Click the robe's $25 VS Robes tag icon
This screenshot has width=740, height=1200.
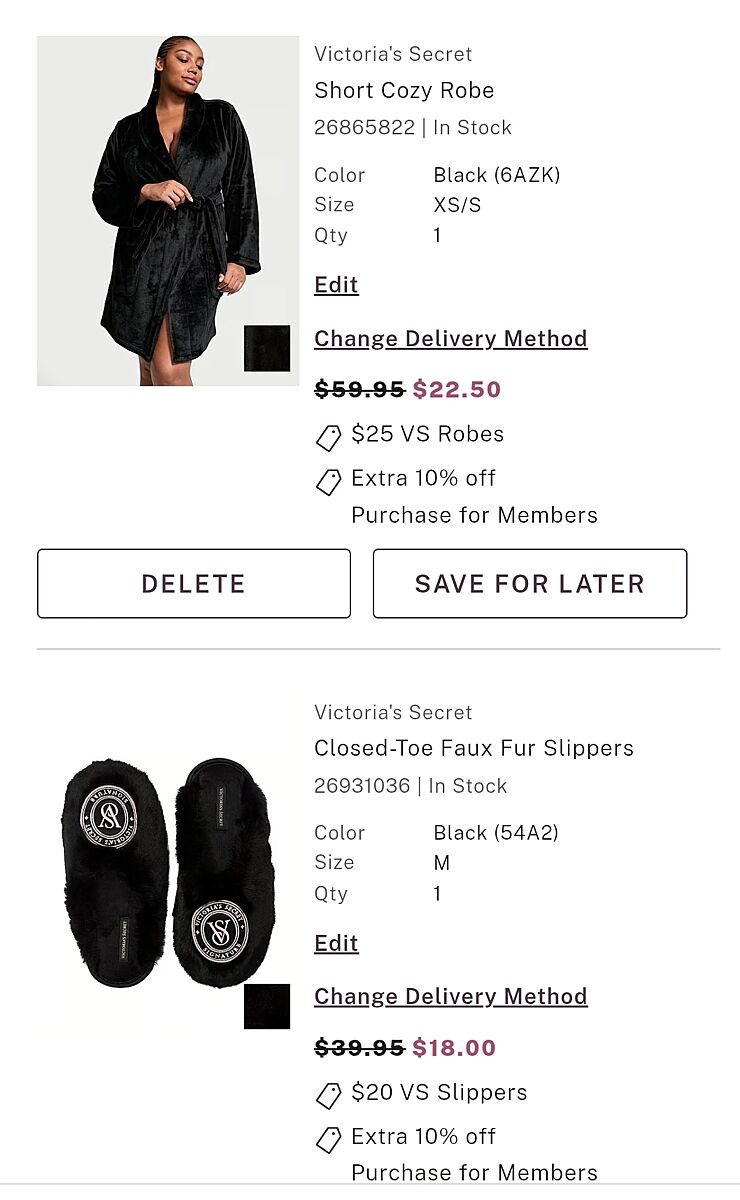tap(328, 437)
